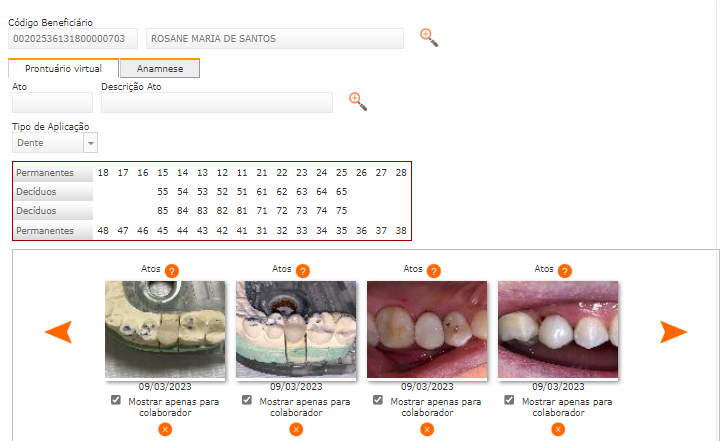Open the Dente combo box
This screenshot has height=441, width=721.
click(55, 143)
